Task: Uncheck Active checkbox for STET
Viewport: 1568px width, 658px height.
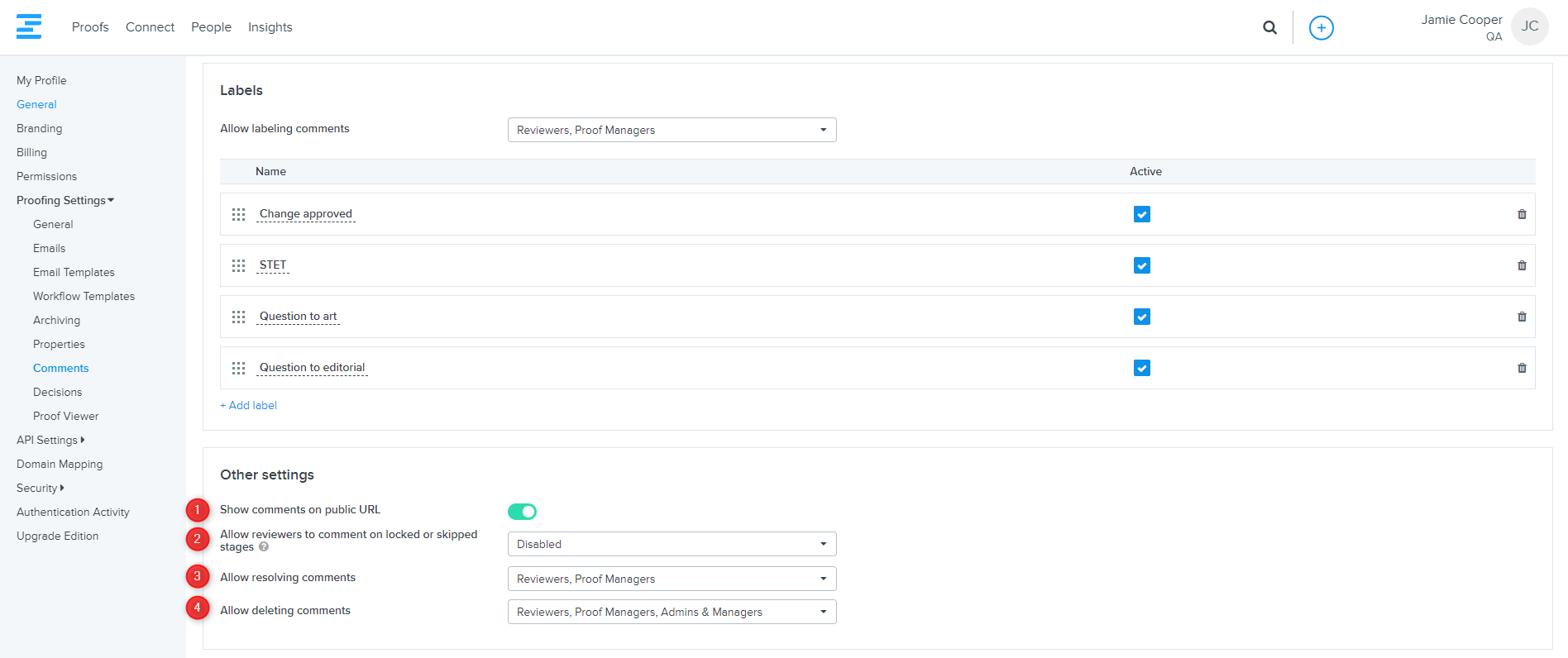Action: tap(1141, 265)
